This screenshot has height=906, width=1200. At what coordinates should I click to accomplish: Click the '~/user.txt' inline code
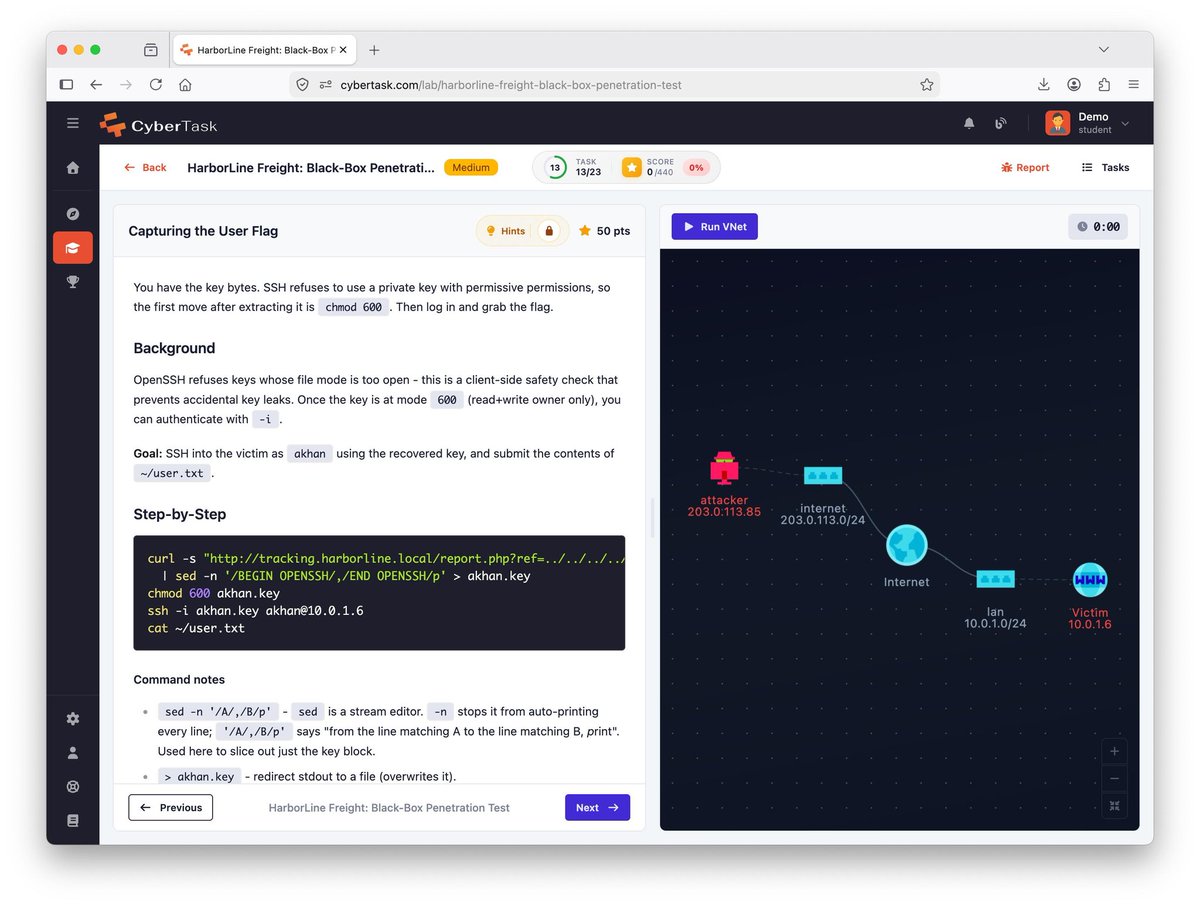click(171, 473)
